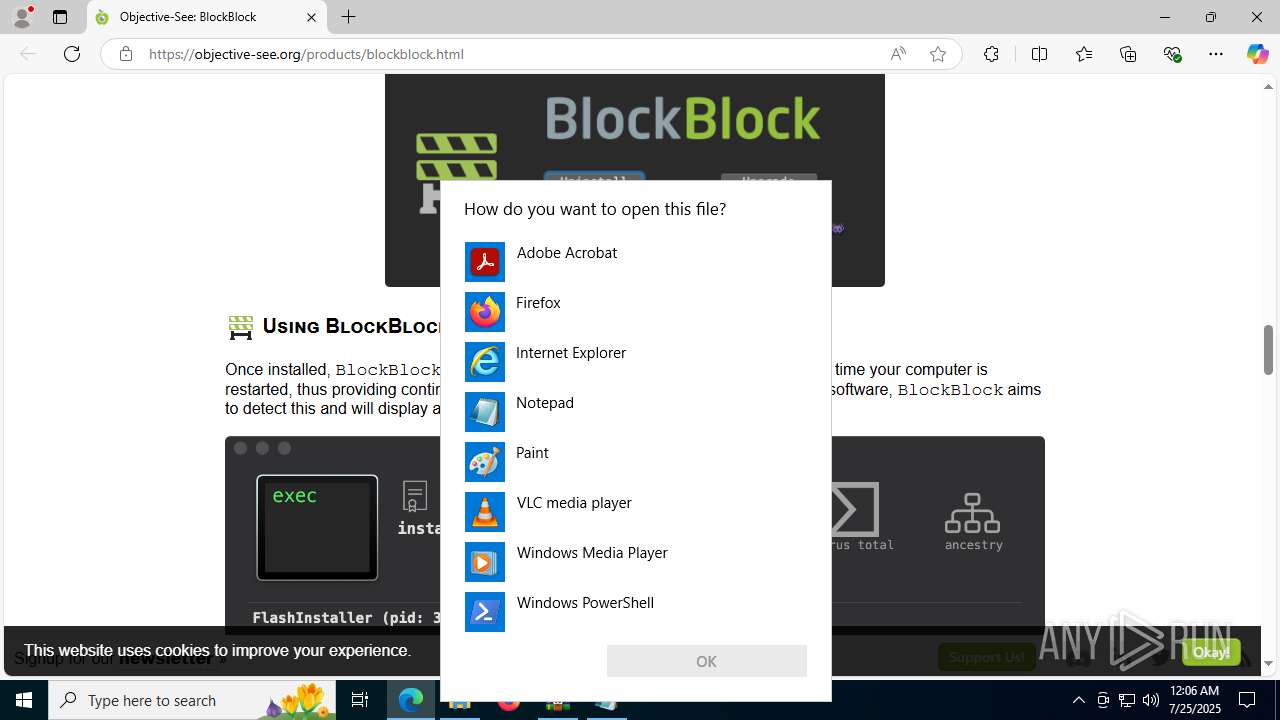The height and width of the screenshot is (720, 1280).
Task: Open the volume control in system tray
Action: [x=1150, y=700]
